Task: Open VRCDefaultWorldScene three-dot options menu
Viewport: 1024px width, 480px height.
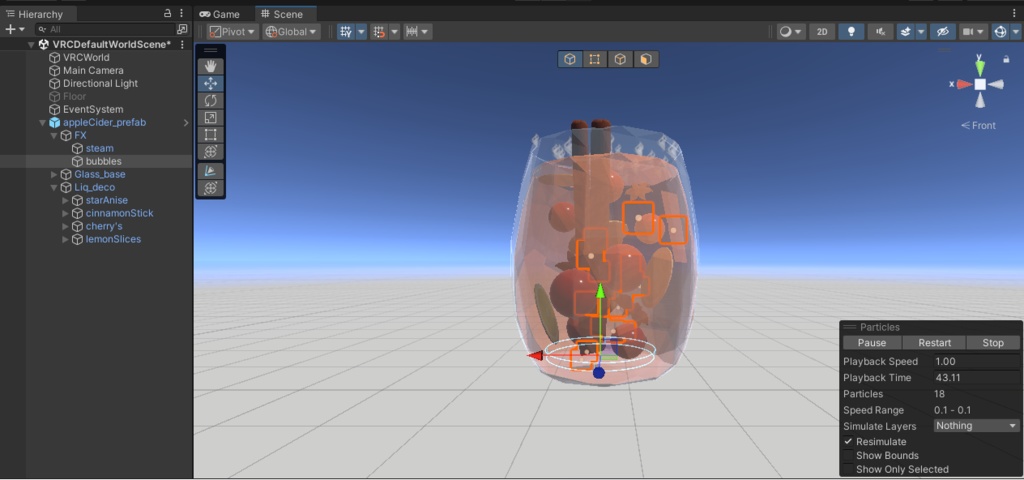Action: click(x=182, y=44)
